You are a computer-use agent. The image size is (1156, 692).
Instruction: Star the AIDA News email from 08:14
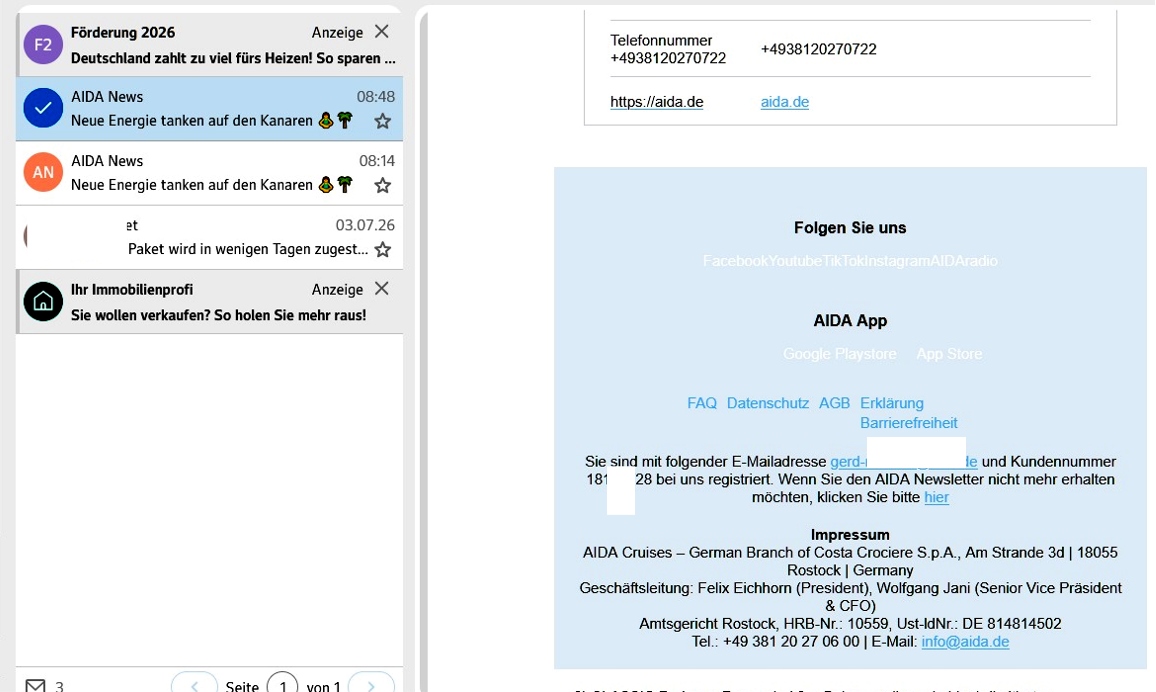[x=383, y=185]
